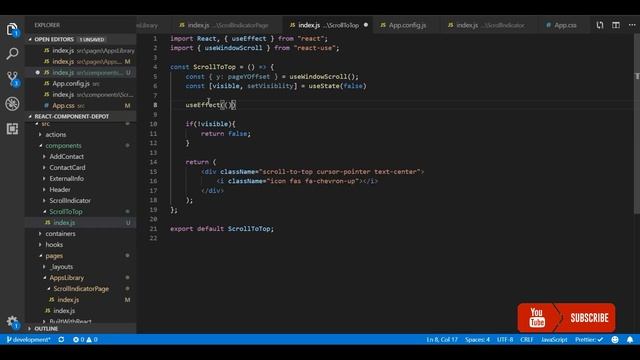Open index.js under ScrollIndicatorPage in tree
Image resolution: width=640 pixels, height=360 pixels.
[81, 300]
